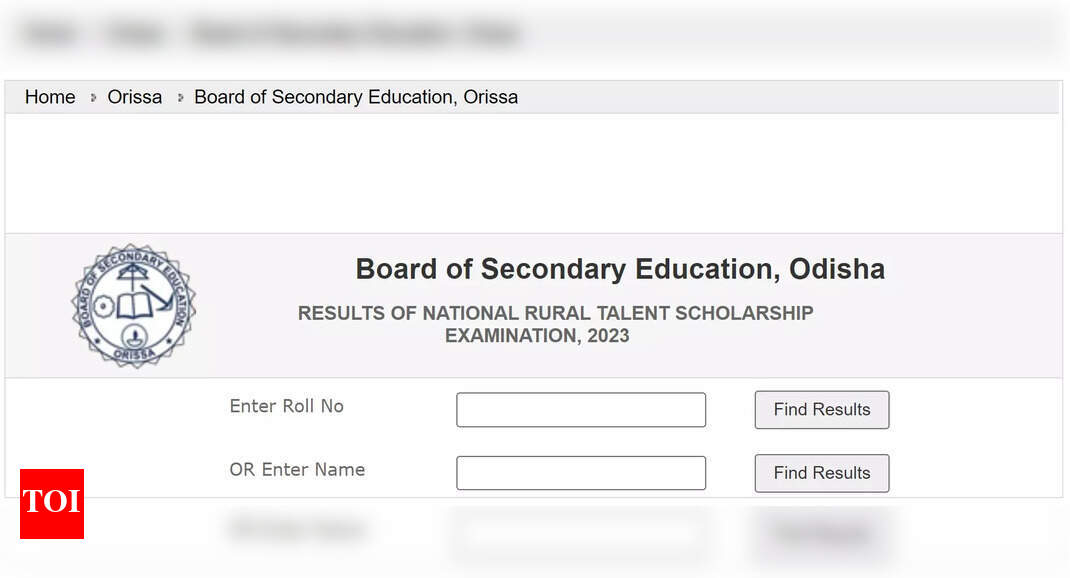Click the blurred button at bottom right
Screen dimensions: 1070x578
coord(820,534)
